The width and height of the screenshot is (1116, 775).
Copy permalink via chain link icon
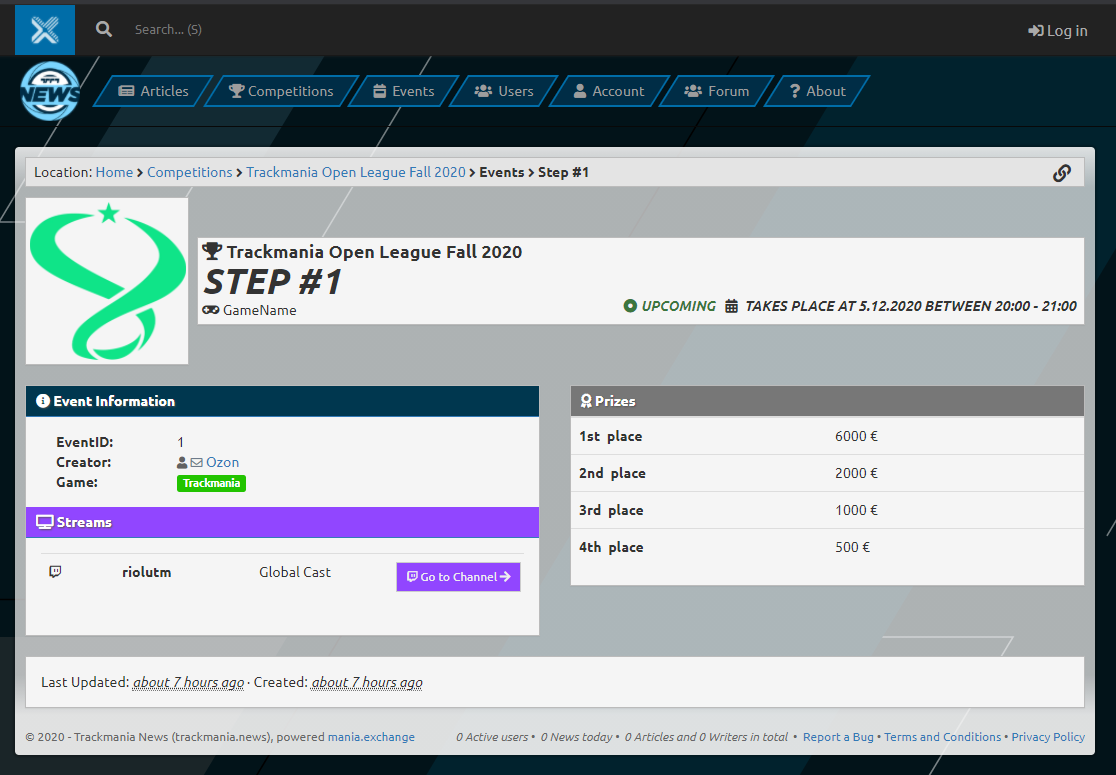[x=1062, y=173]
